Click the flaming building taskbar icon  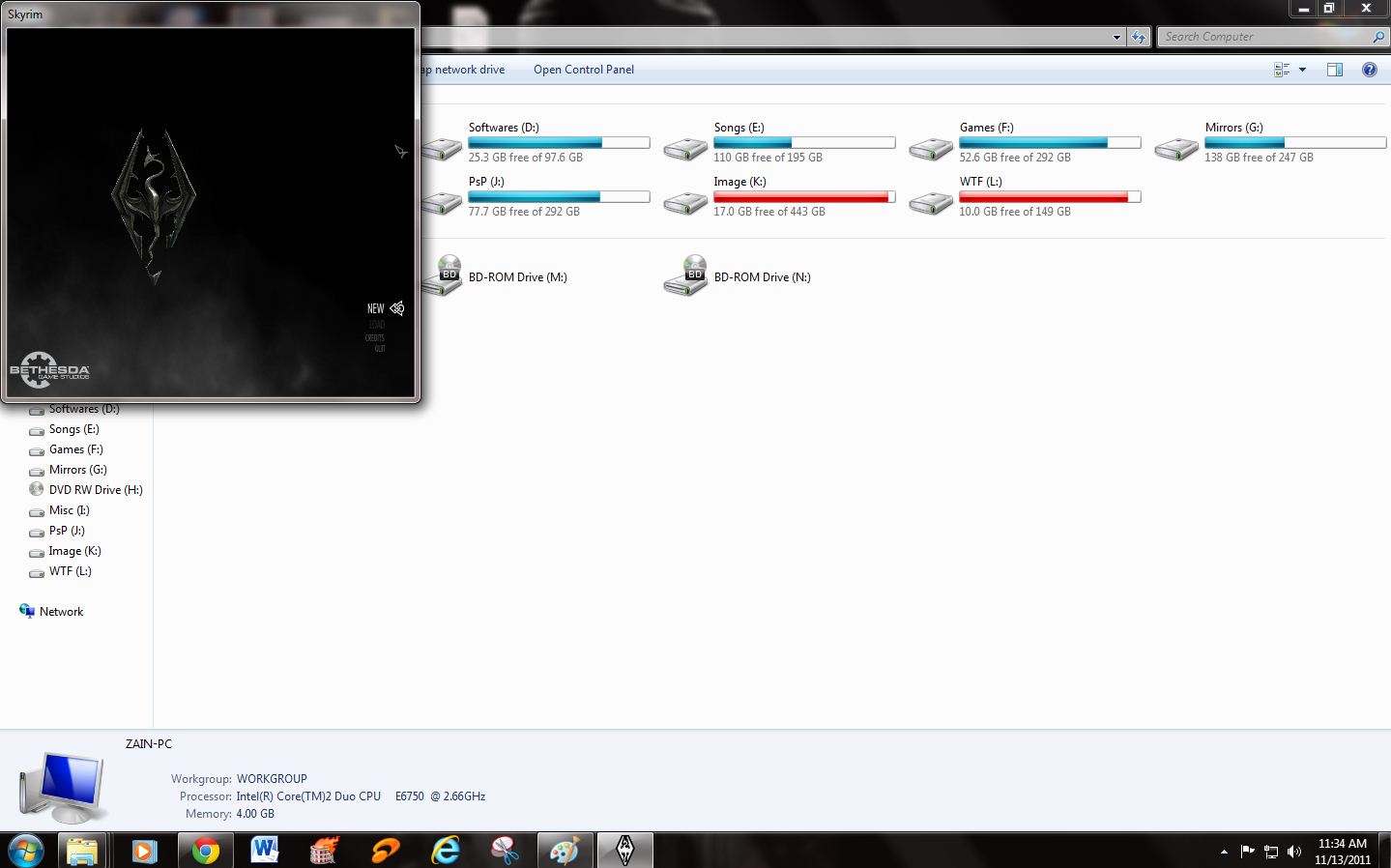[x=324, y=851]
